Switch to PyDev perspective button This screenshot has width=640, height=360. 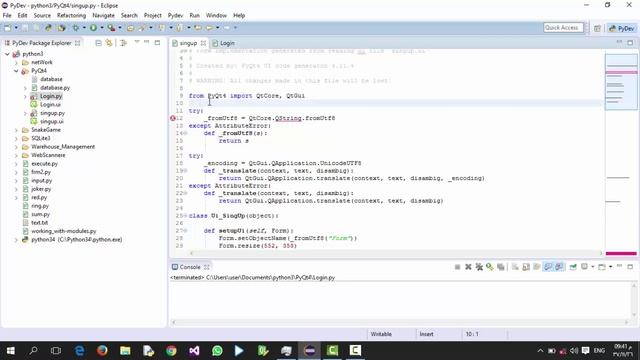click(x=622, y=28)
